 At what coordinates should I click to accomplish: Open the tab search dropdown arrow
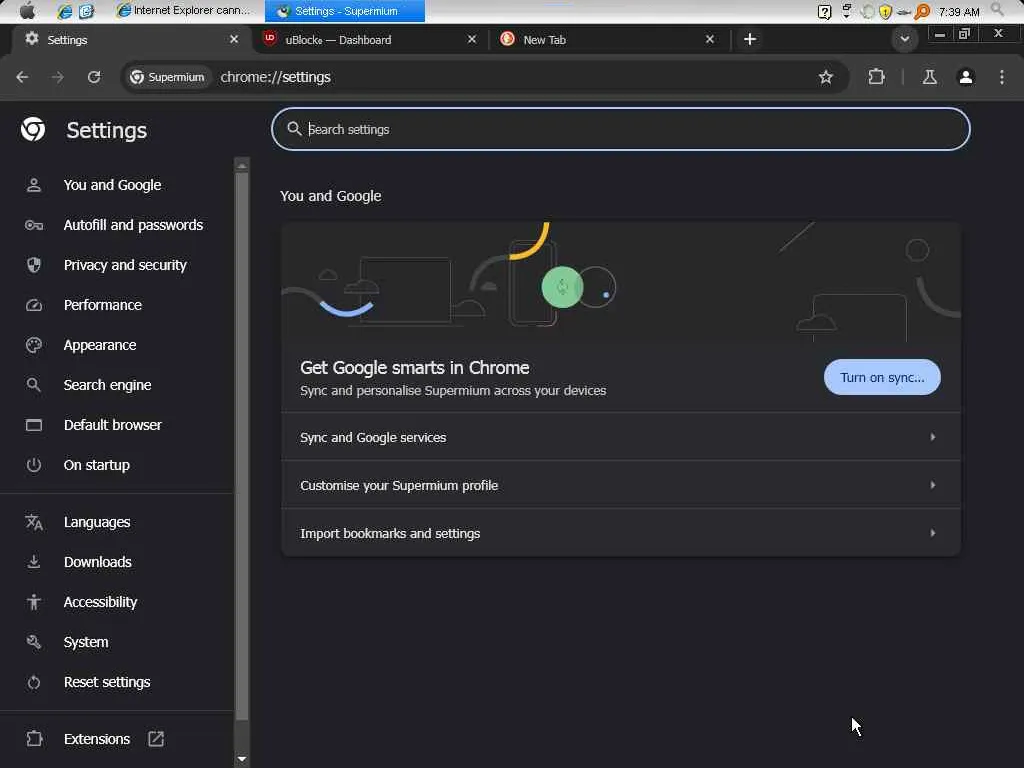tap(904, 39)
